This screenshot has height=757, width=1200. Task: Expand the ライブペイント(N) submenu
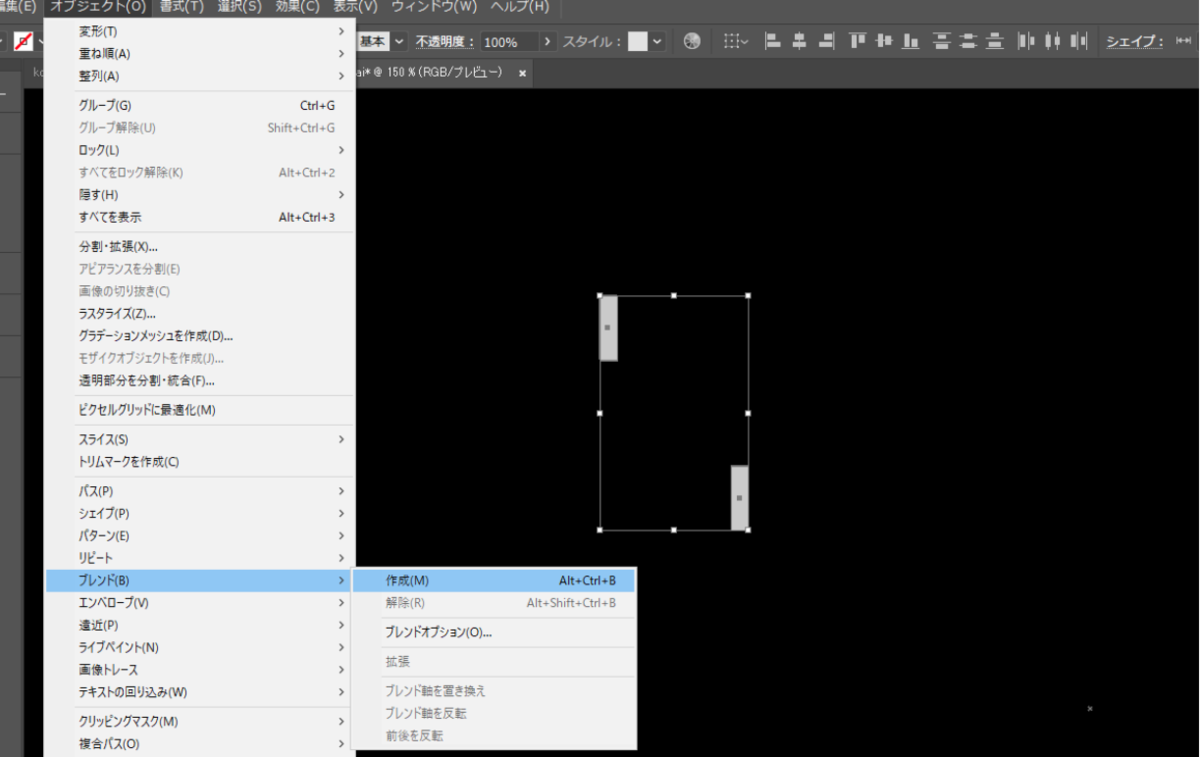coord(199,647)
